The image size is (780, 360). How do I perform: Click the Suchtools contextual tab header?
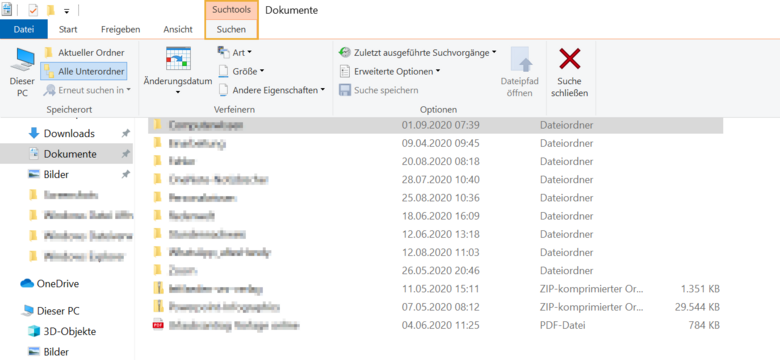231,10
